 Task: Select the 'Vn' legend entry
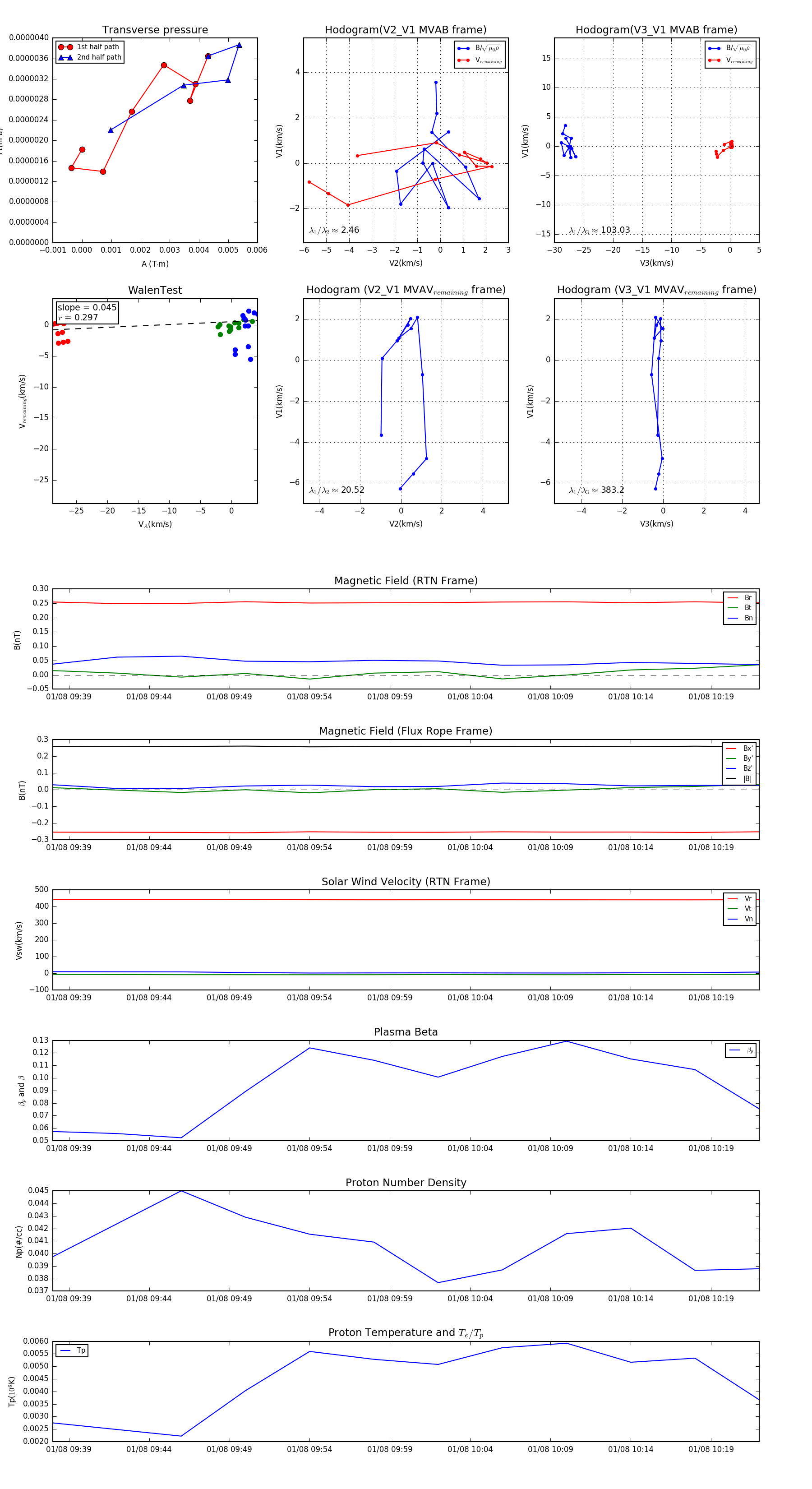pos(740,919)
